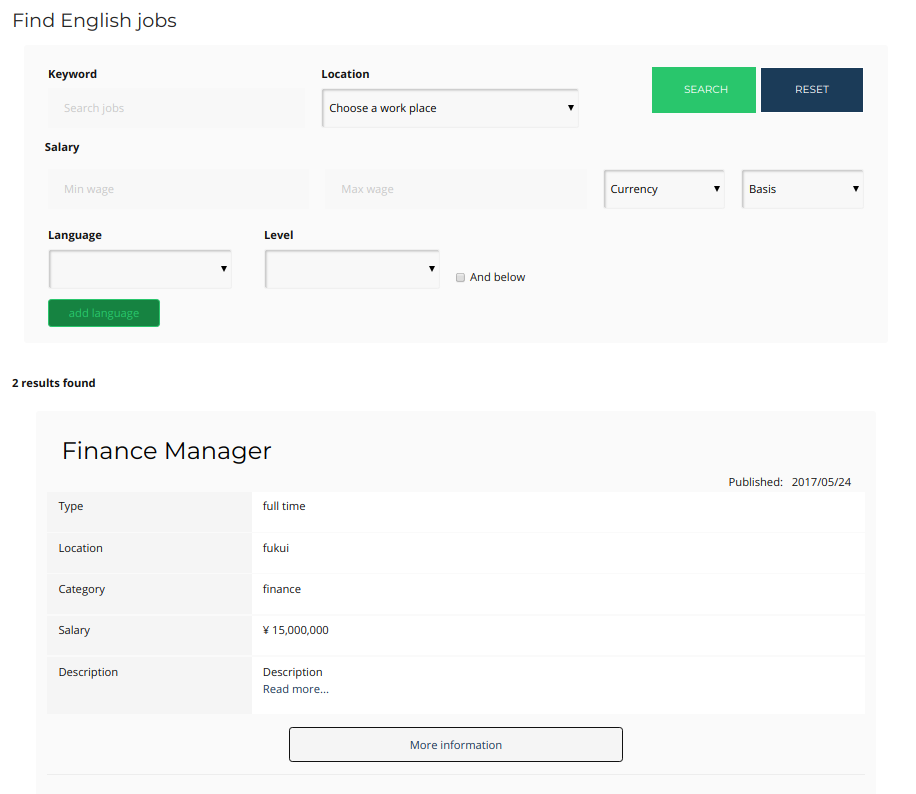Image resolution: width=916 pixels, height=794 pixels.
Task: Enable the And below checkbox
Action: (x=461, y=277)
